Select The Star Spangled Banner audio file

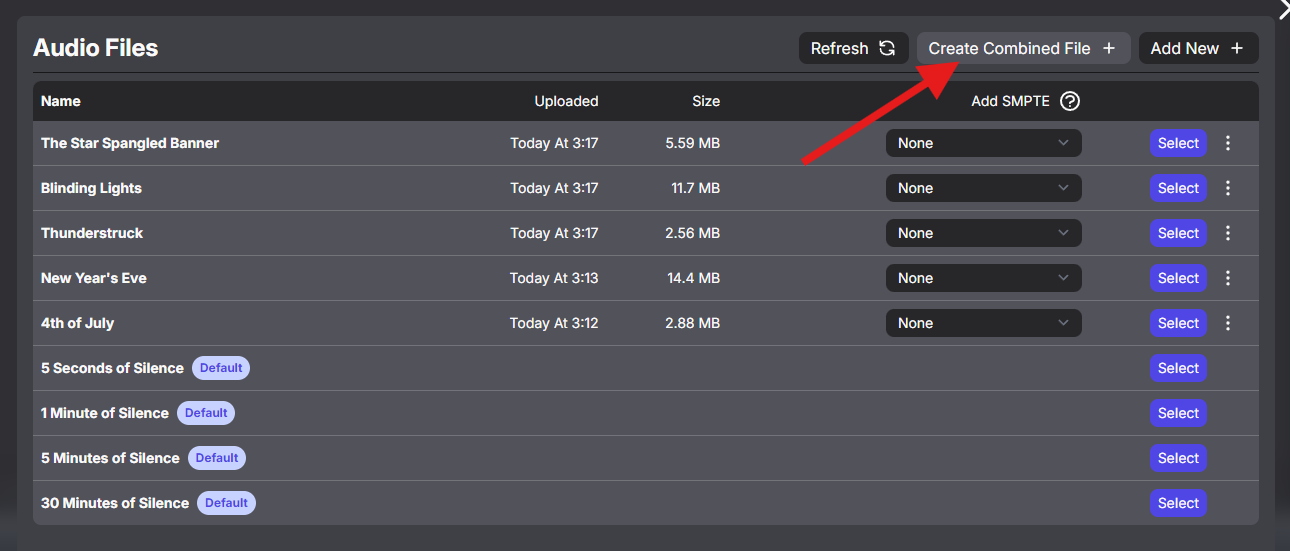pyautogui.click(x=1178, y=143)
